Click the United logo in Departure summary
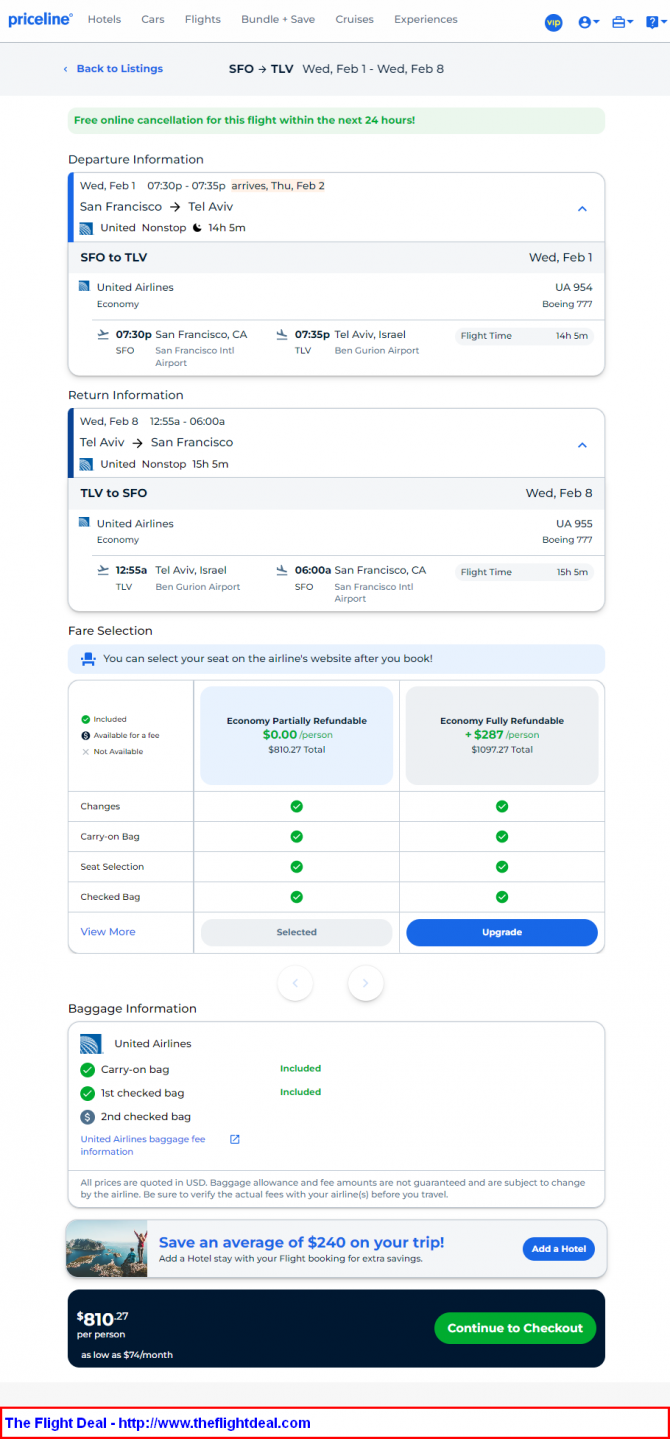This screenshot has height=1439, width=670. [86, 228]
